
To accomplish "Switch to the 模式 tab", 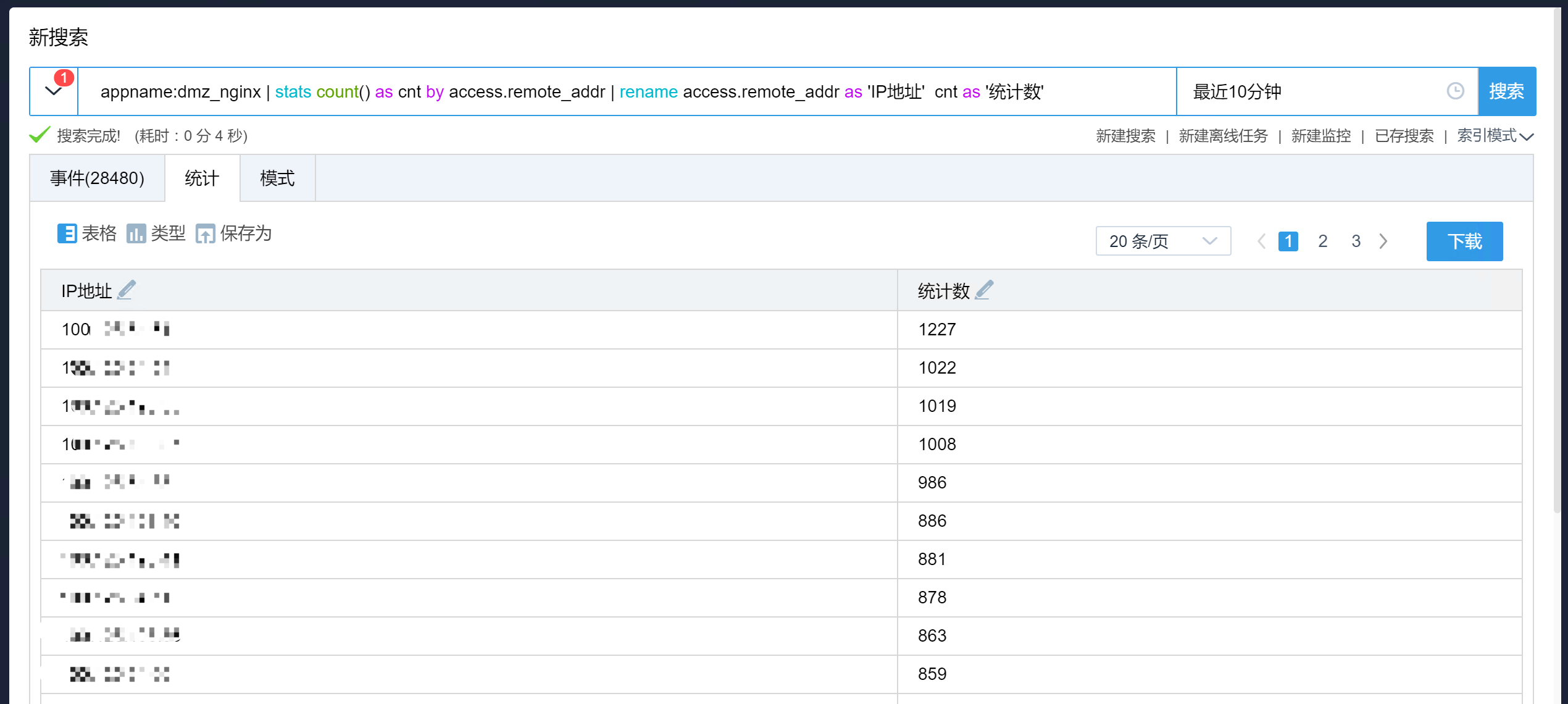I will 277,178.
